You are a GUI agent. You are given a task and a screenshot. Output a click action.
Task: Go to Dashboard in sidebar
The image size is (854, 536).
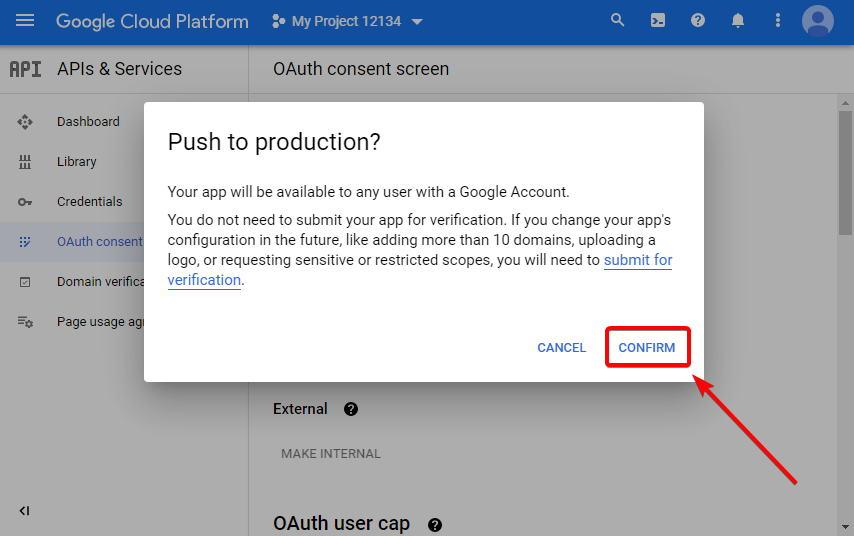coord(88,122)
